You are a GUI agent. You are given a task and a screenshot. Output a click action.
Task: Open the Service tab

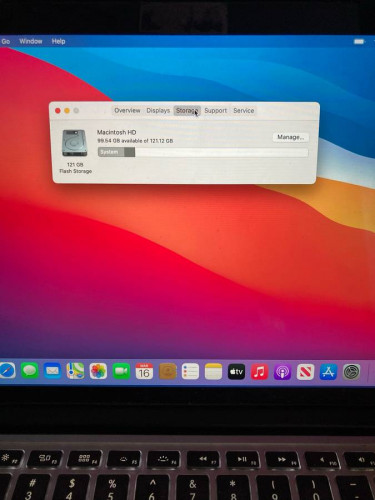[244, 111]
